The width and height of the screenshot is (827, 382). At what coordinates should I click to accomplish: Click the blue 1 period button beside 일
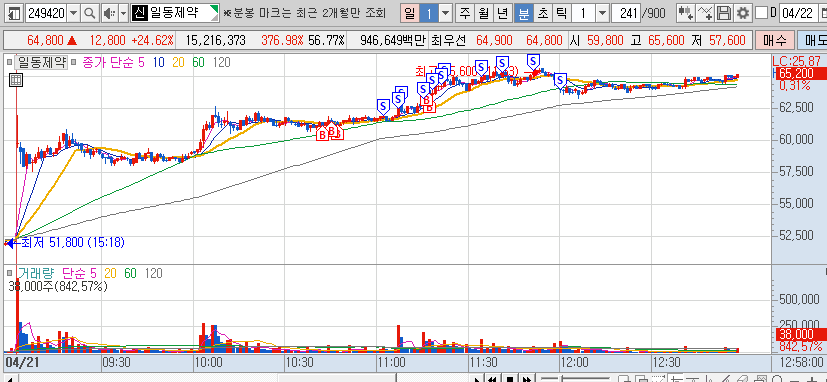point(429,13)
